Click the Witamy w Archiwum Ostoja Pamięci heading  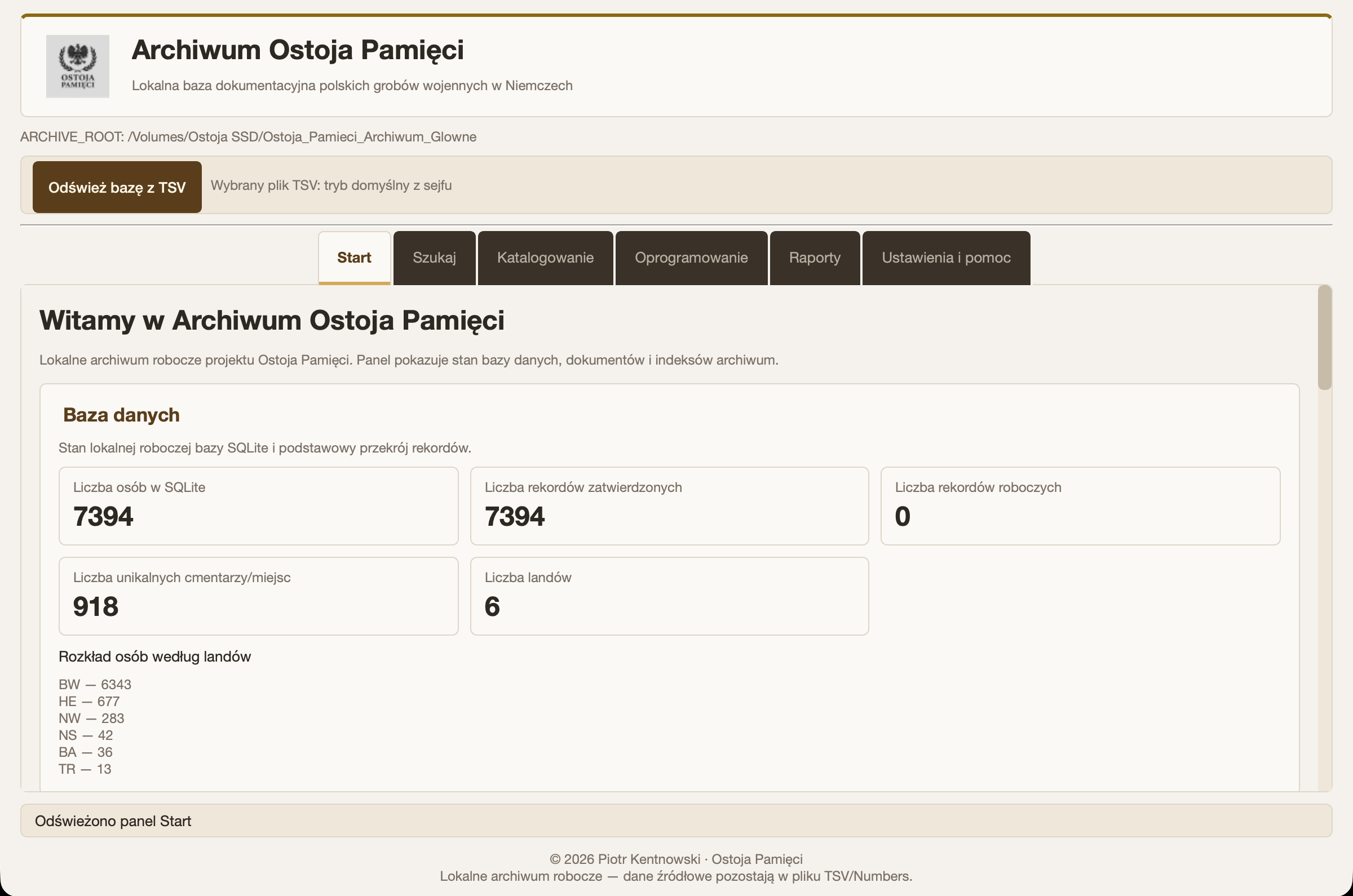(272, 320)
